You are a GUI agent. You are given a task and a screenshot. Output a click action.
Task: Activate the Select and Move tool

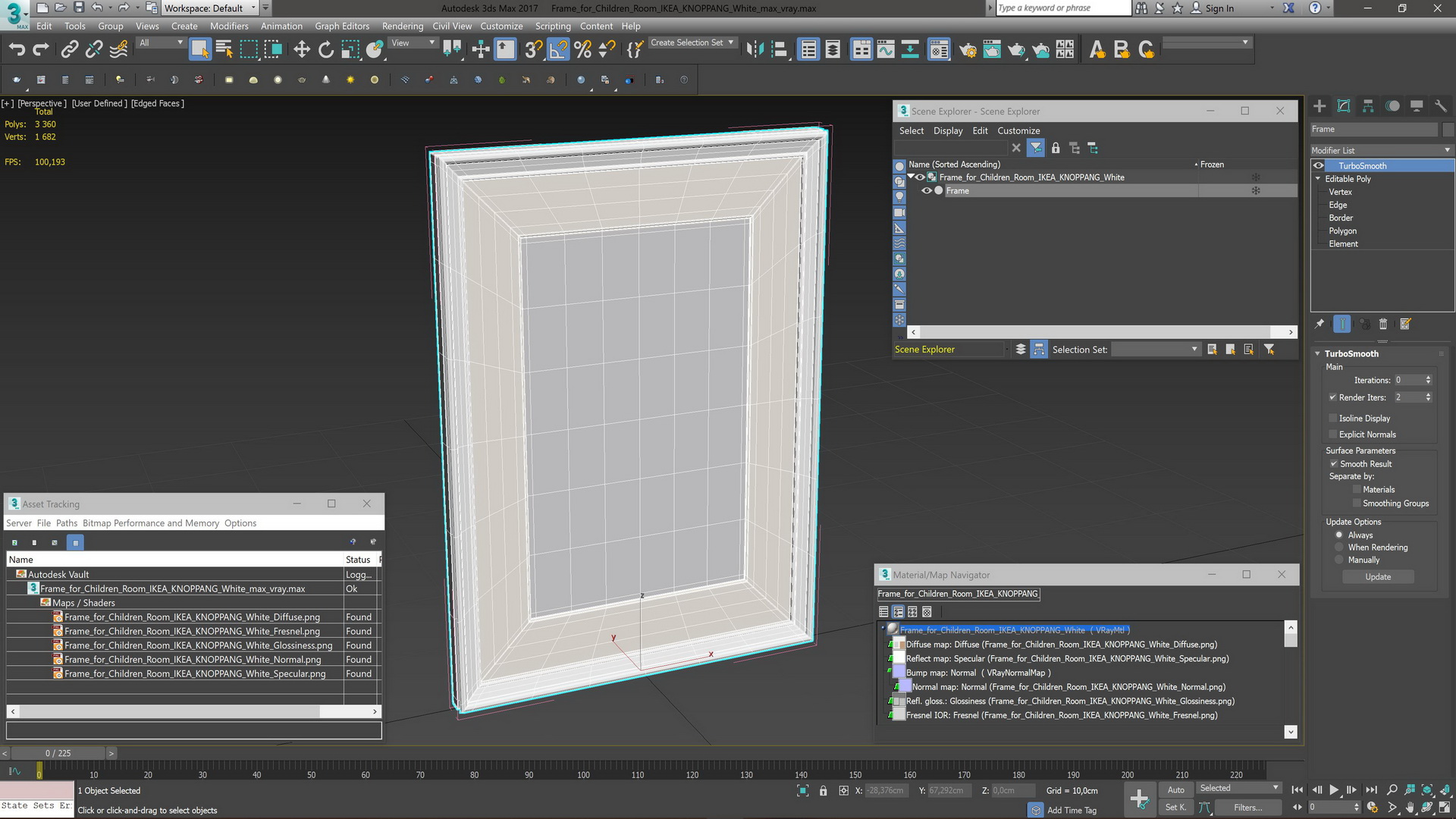click(302, 50)
